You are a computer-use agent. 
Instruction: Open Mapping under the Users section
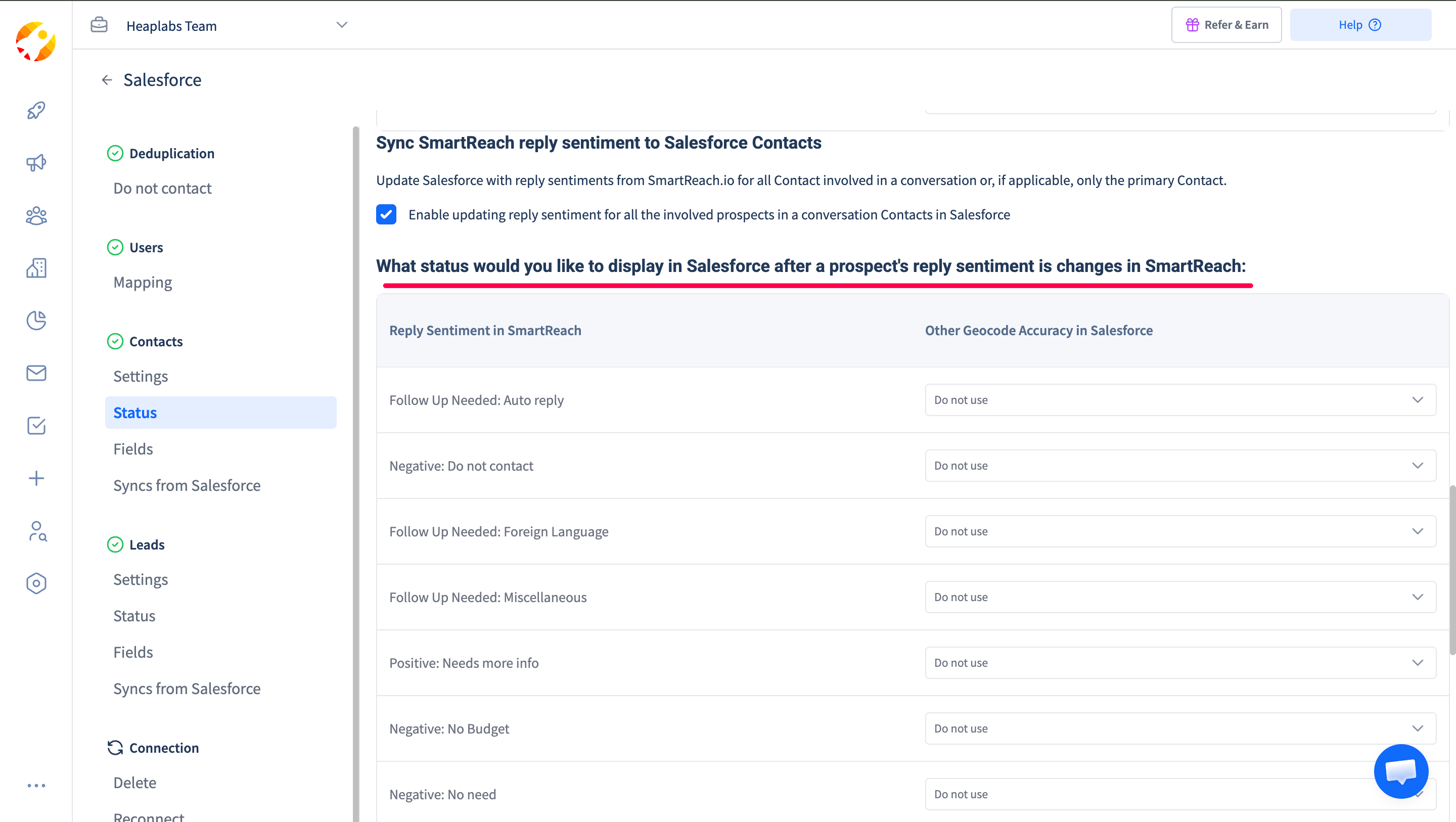[x=143, y=282]
